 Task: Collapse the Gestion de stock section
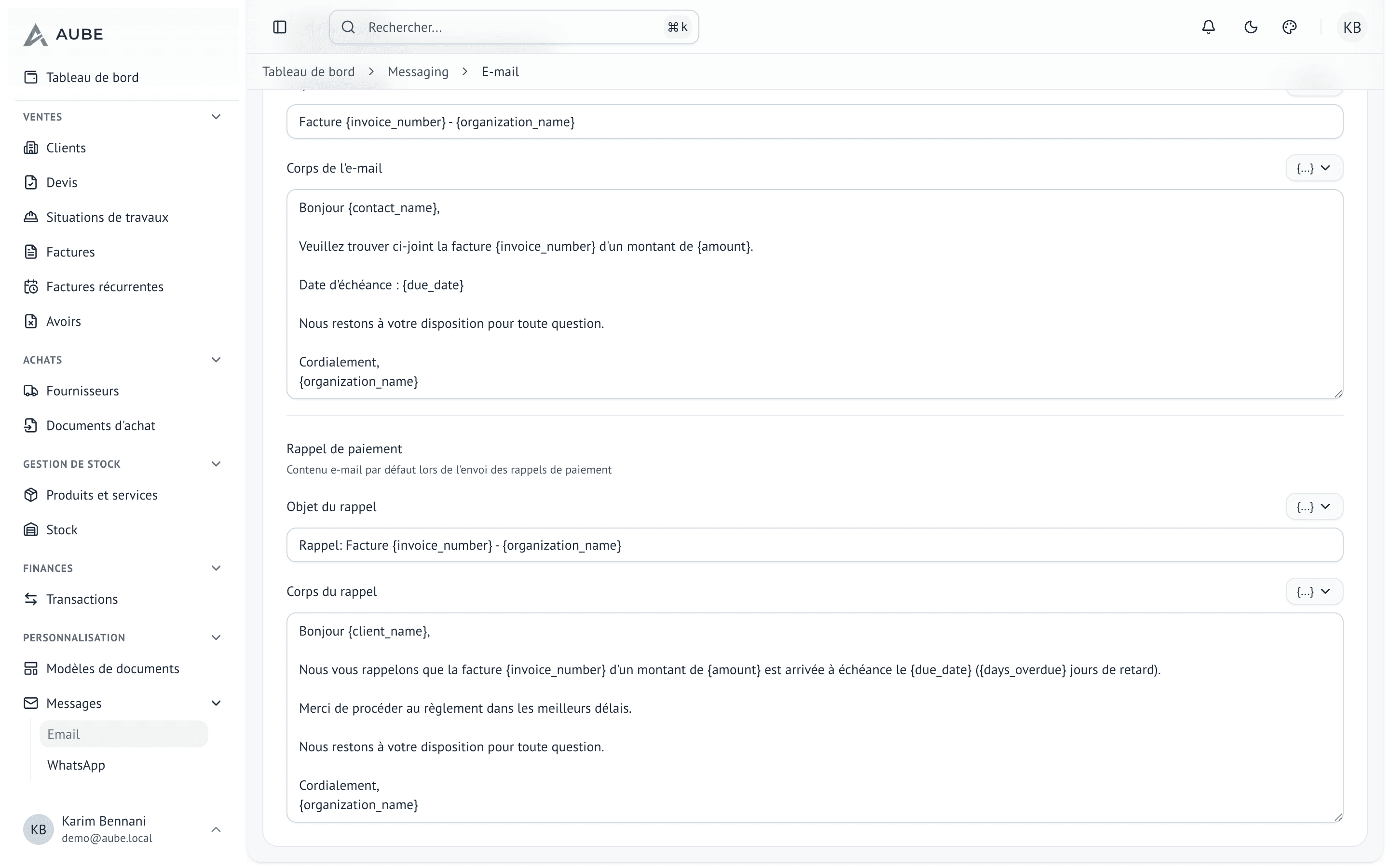[x=216, y=464]
